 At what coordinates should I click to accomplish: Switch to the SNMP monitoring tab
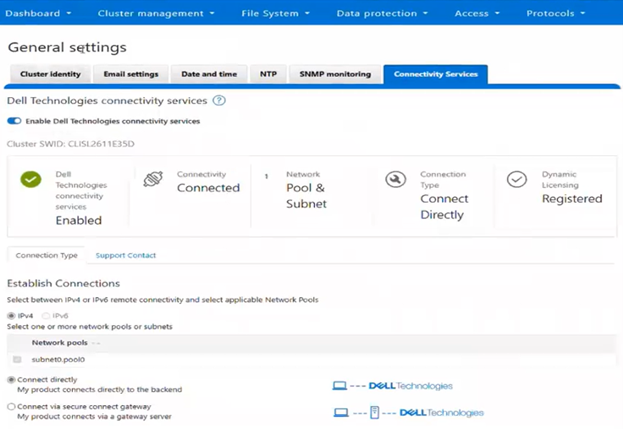(335, 74)
